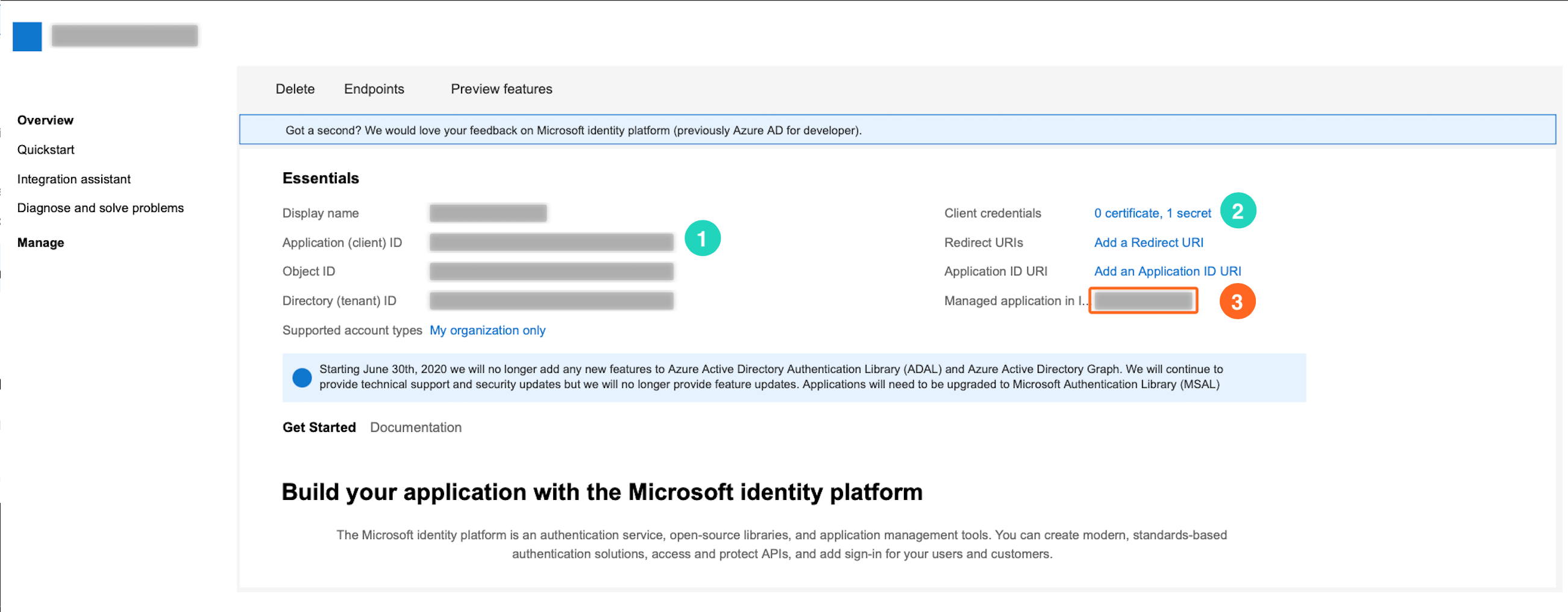The width and height of the screenshot is (1568, 612).
Task: Open Preview features in the toolbar
Action: pyautogui.click(x=501, y=89)
